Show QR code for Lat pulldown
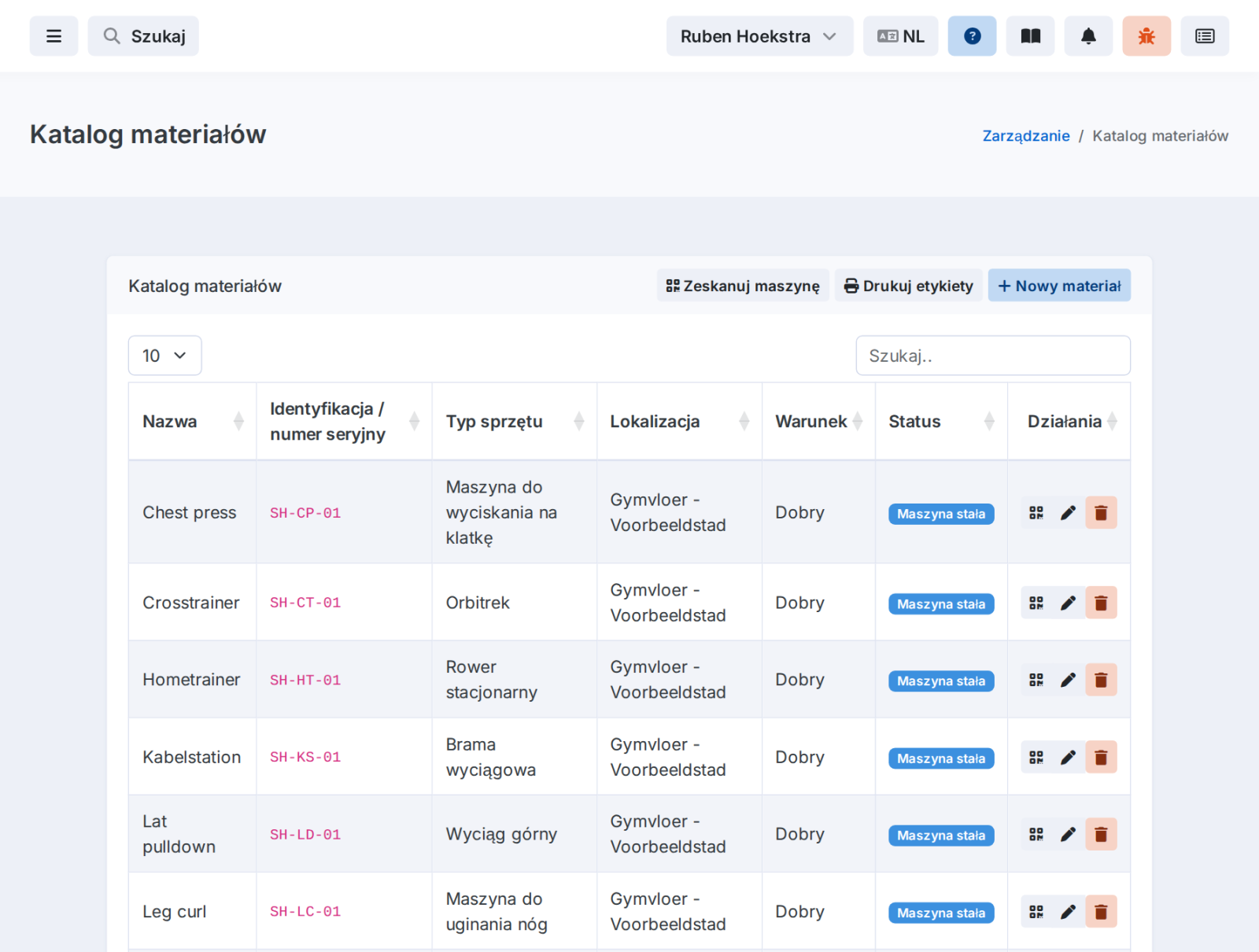This screenshot has width=1259, height=952. point(1036,834)
